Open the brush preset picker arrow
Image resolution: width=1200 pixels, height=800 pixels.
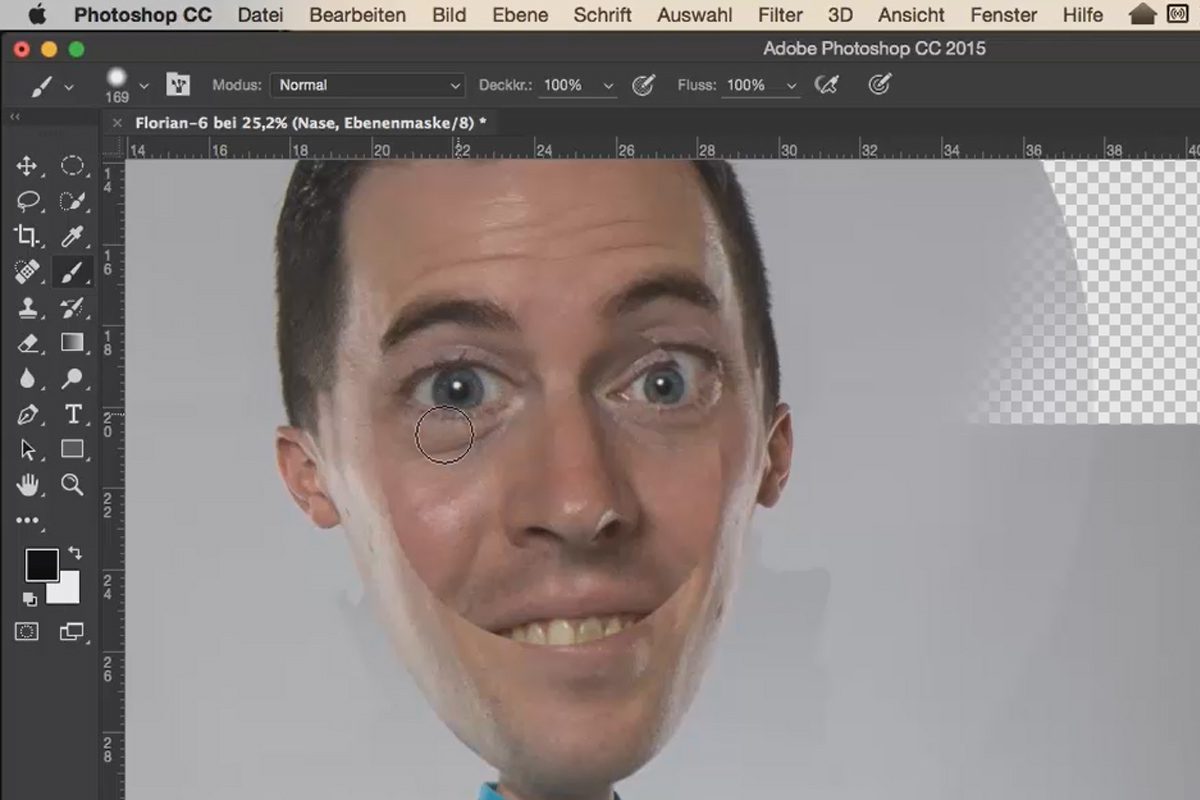(x=144, y=86)
